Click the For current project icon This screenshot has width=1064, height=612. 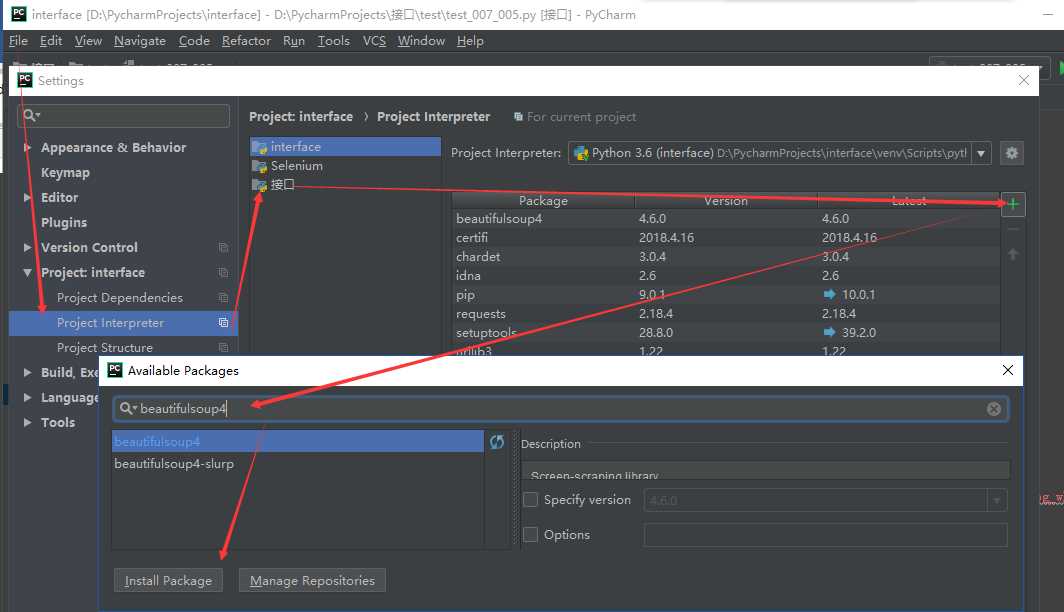pyautogui.click(x=518, y=117)
